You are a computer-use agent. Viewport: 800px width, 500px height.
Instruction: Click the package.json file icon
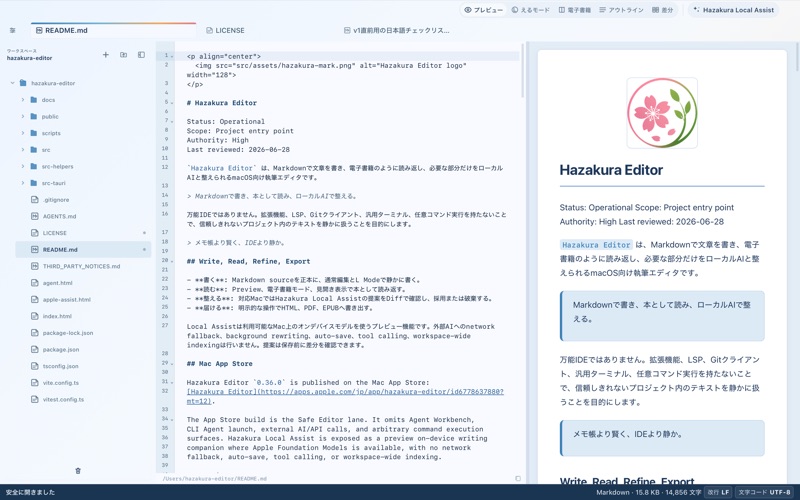coord(35,349)
